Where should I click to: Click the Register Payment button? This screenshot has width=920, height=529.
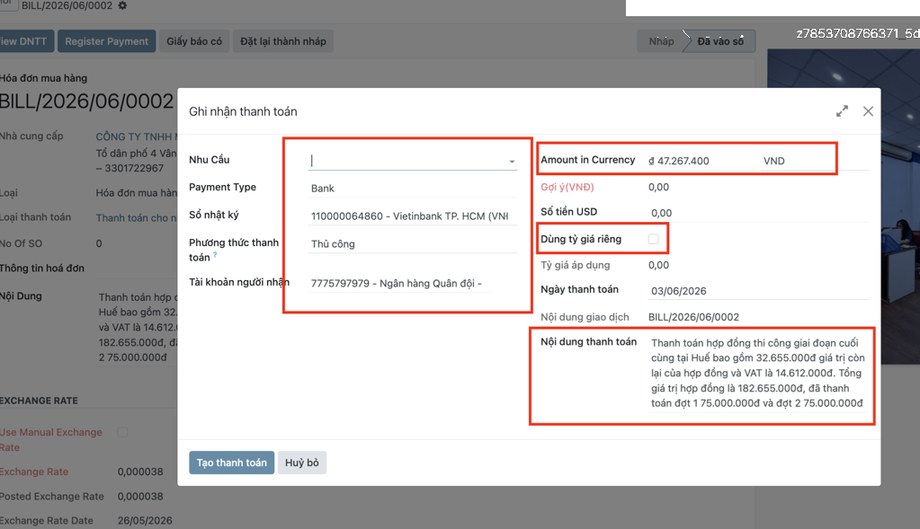point(106,41)
